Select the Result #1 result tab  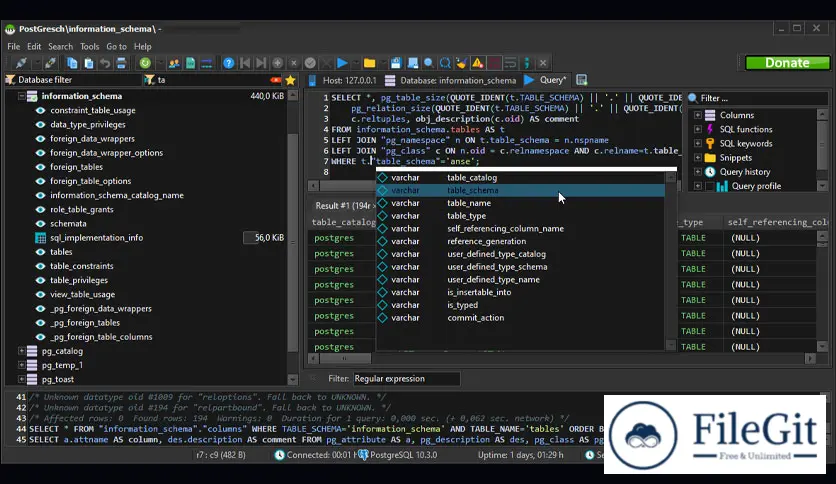342,206
